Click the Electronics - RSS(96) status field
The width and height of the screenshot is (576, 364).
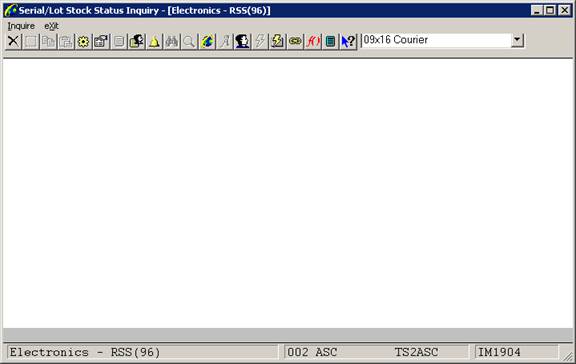[143, 352]
